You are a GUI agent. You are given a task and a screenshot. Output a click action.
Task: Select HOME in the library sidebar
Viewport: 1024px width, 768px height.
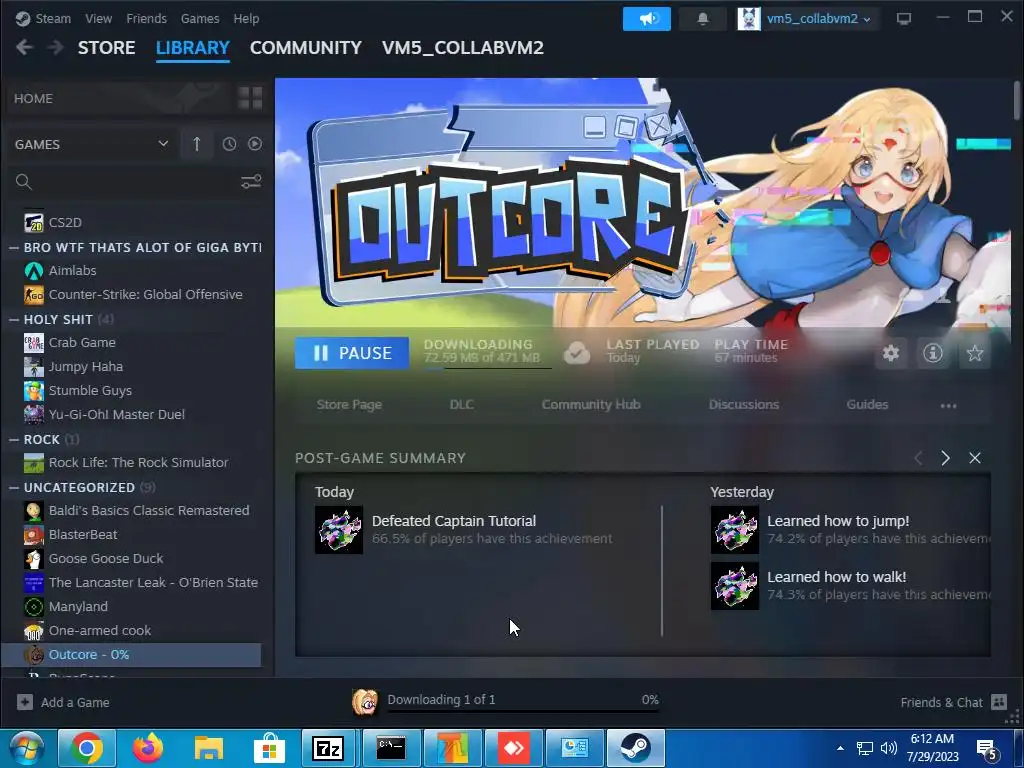tap(121, 98)
